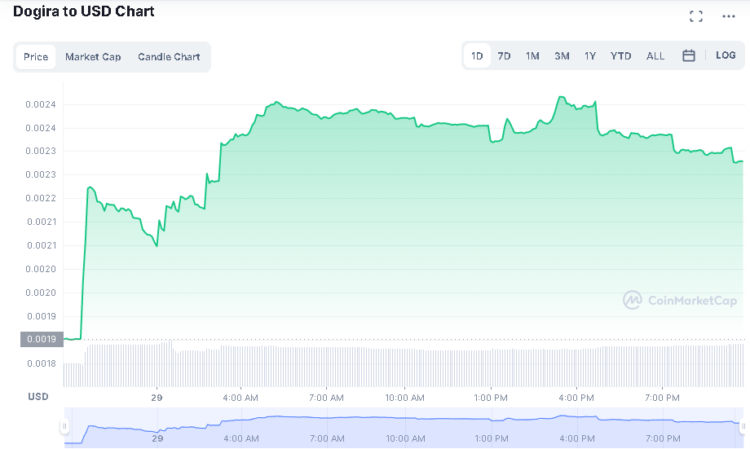Open the three-dot more options menu
Image resolution: width=750 pixels, height=449 pixels.
[x=728, y=16]
